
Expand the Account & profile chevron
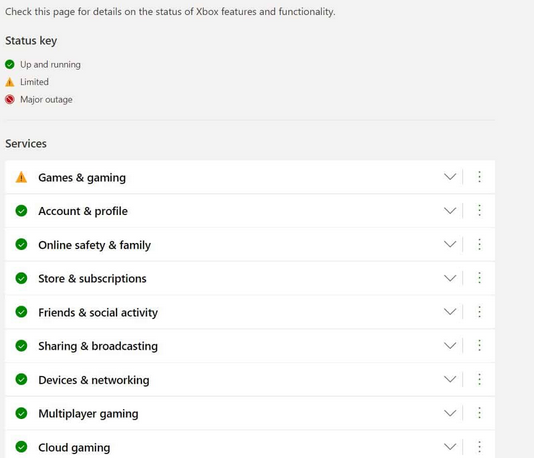(x=450, y=210)
